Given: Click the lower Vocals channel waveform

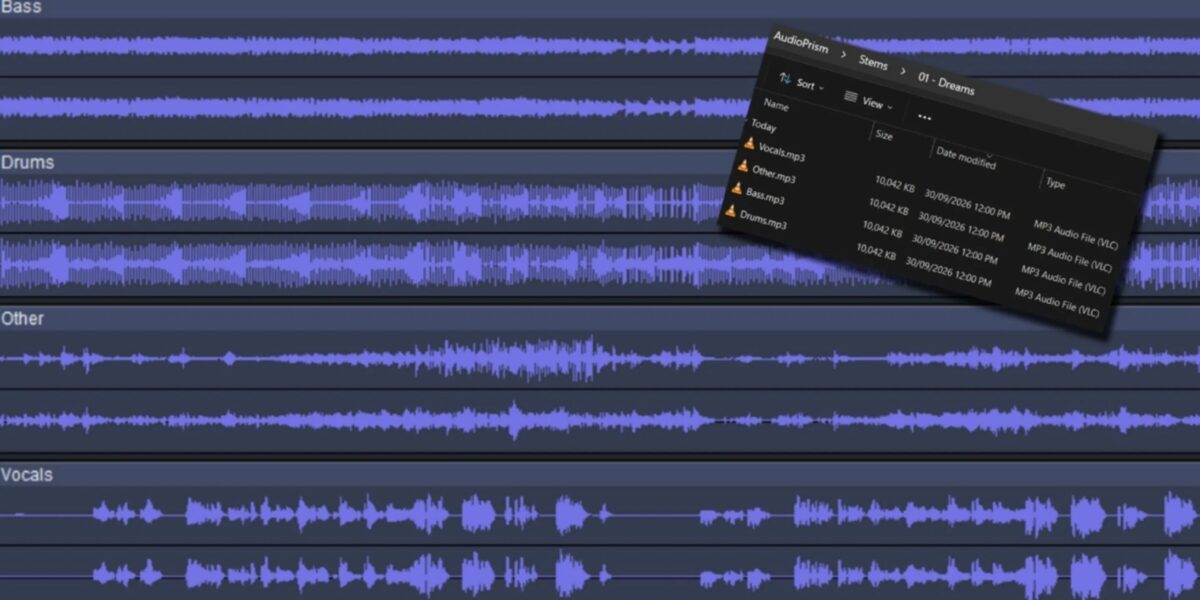Looking at the screenshot, I should point(600,574).
